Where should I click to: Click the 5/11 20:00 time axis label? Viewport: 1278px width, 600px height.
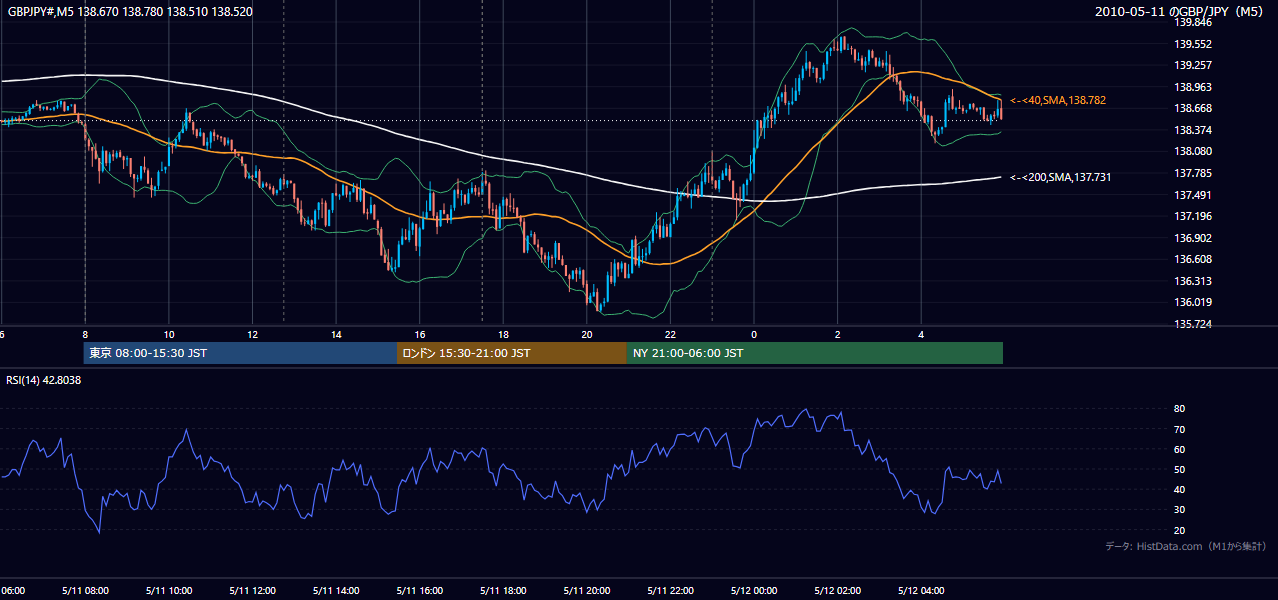point(587,590)
